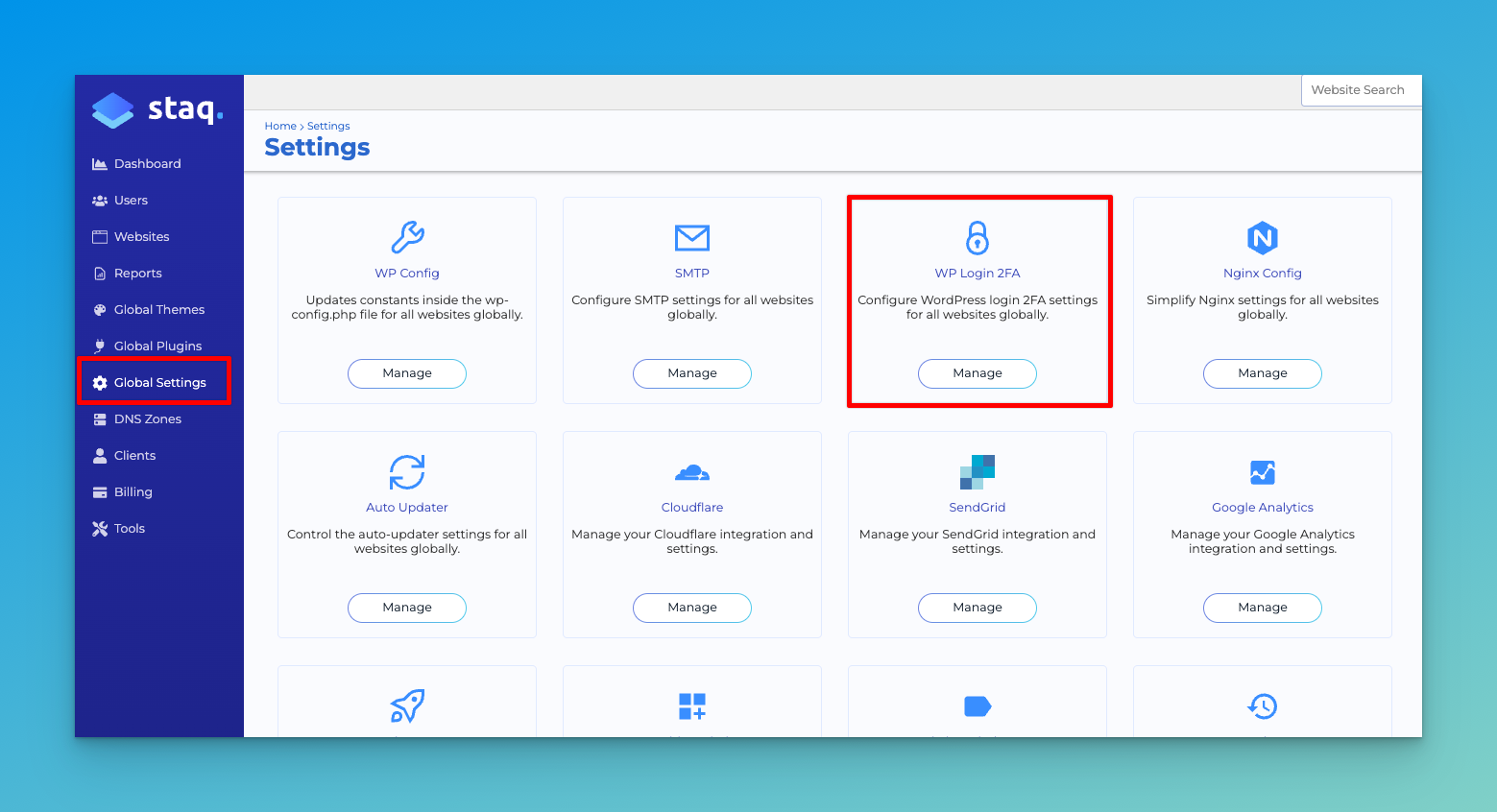Click the Google Analytics title link
1497x812 pixels.
tap(1263, 508)
